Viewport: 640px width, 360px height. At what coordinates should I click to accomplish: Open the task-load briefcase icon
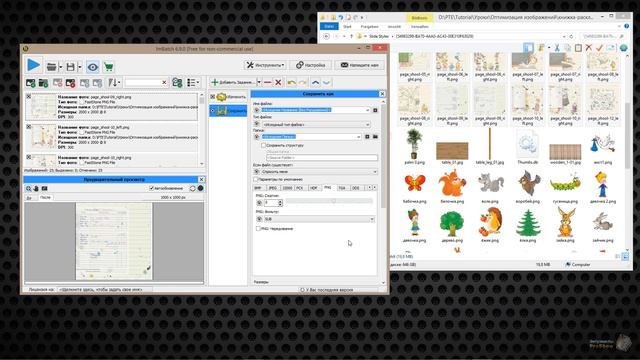[51, 67]
